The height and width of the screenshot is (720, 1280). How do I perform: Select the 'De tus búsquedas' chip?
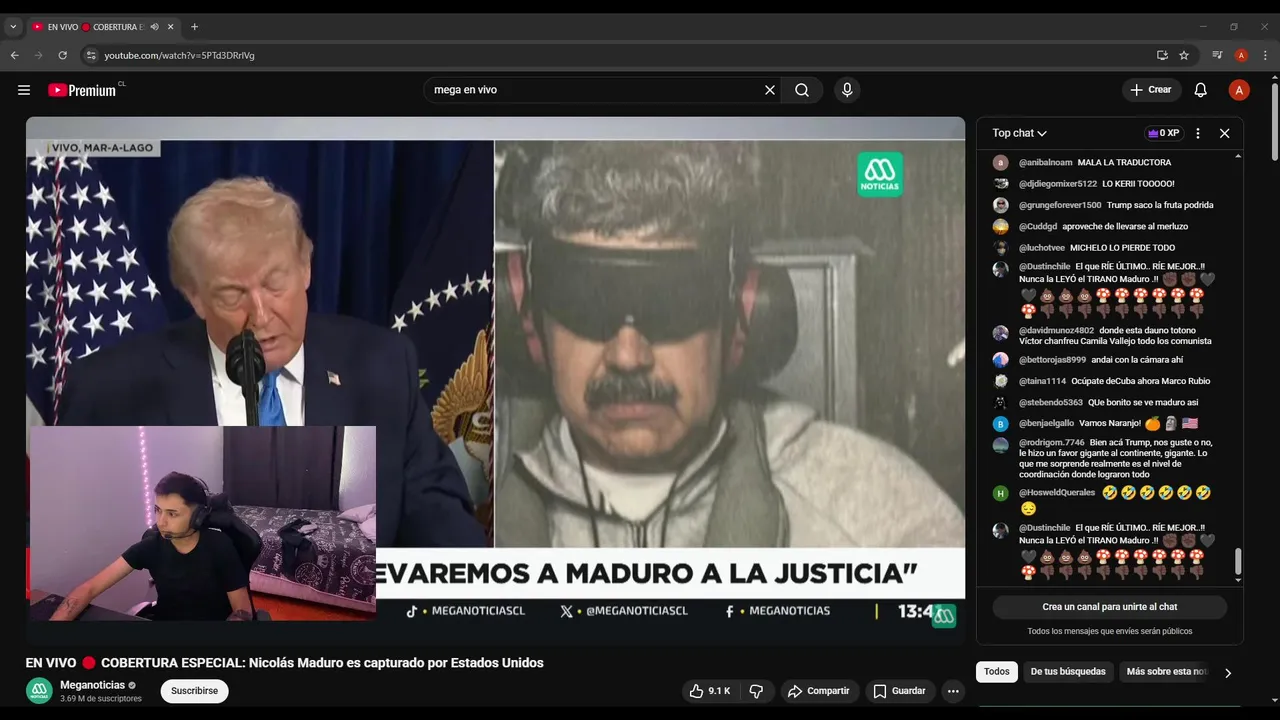(1068, 672)
